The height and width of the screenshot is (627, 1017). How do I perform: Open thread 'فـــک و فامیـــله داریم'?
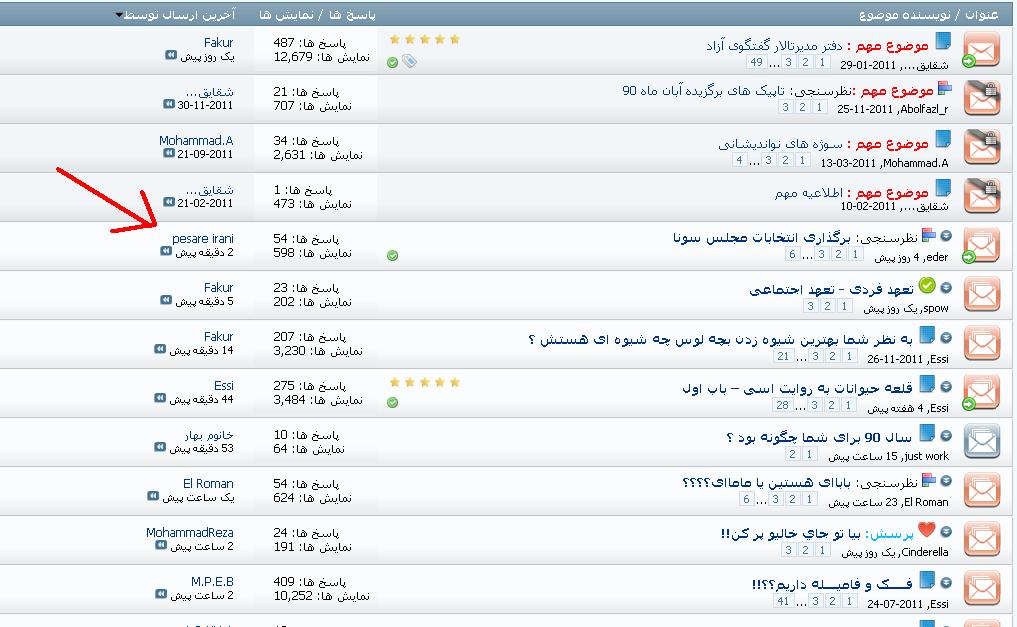832,584
